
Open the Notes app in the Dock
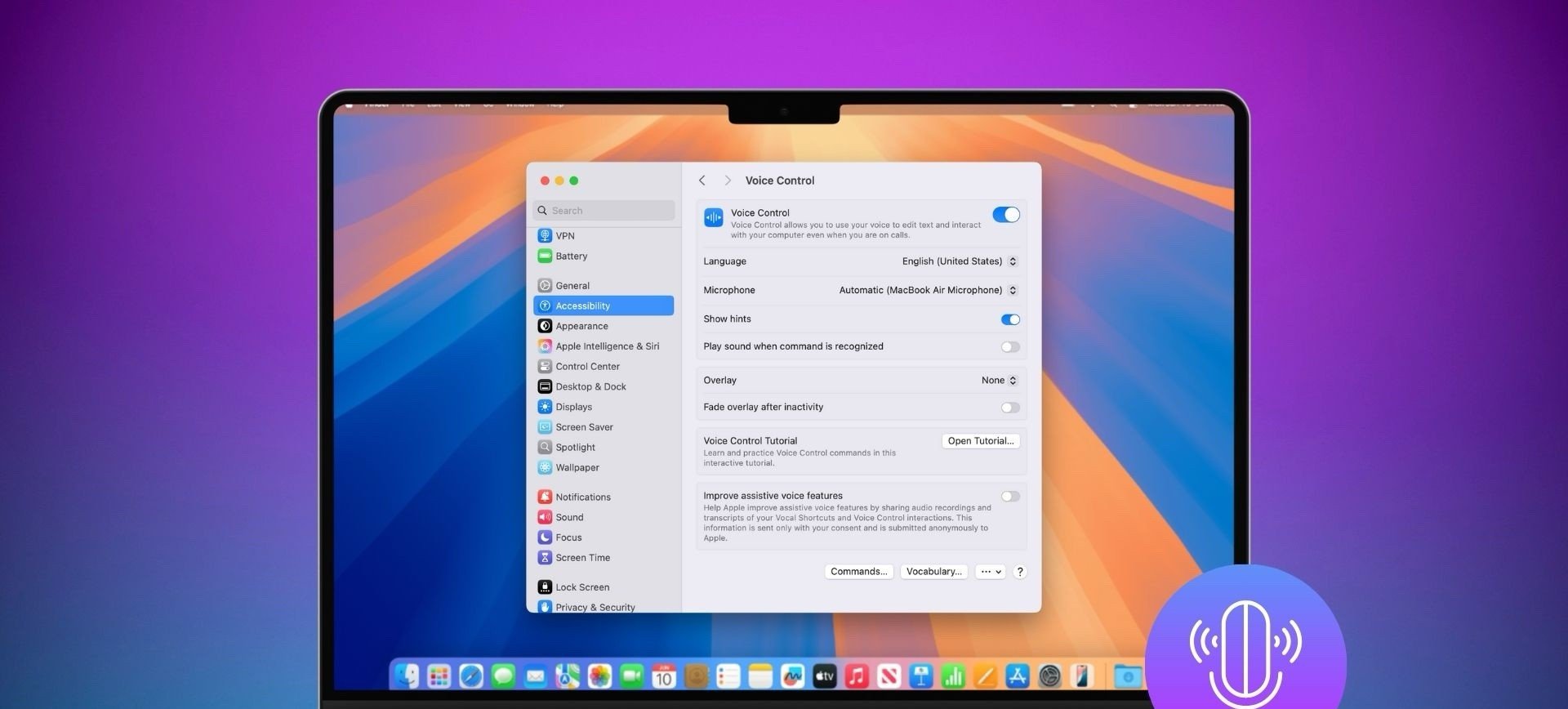[x=760, y=676]
